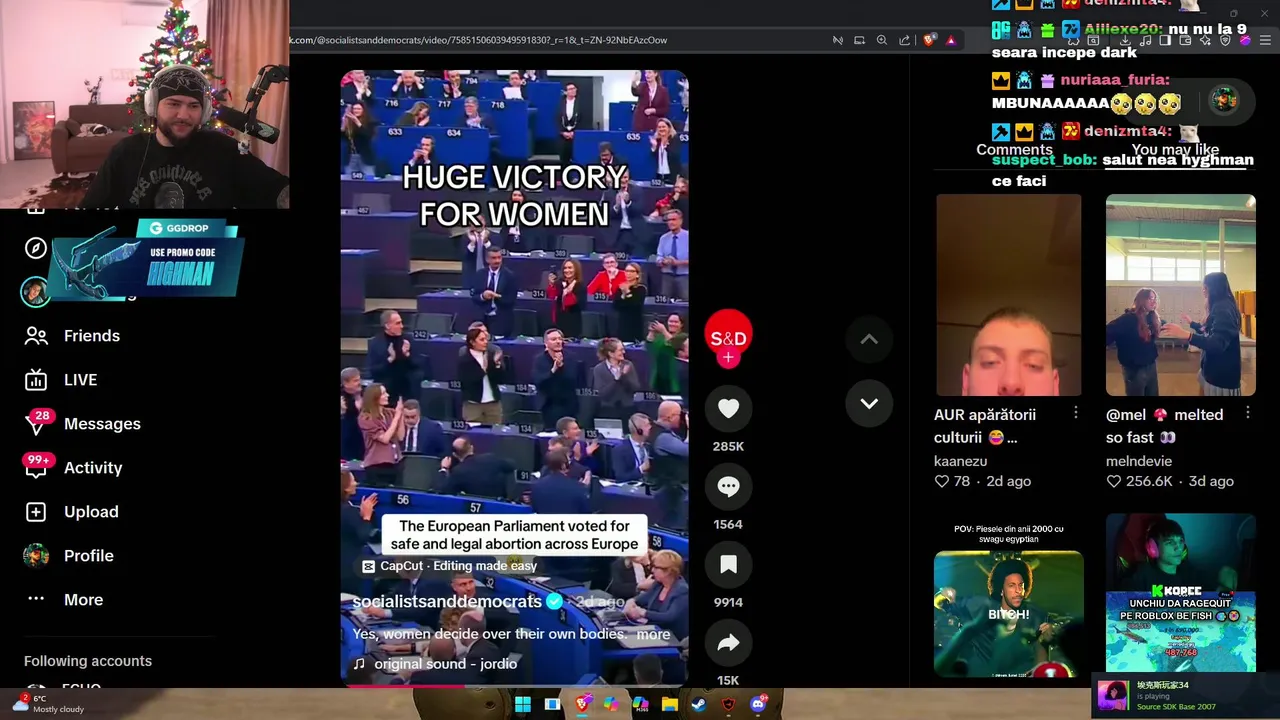Click the verified badge next to socialistsanddemocrats

555,601
